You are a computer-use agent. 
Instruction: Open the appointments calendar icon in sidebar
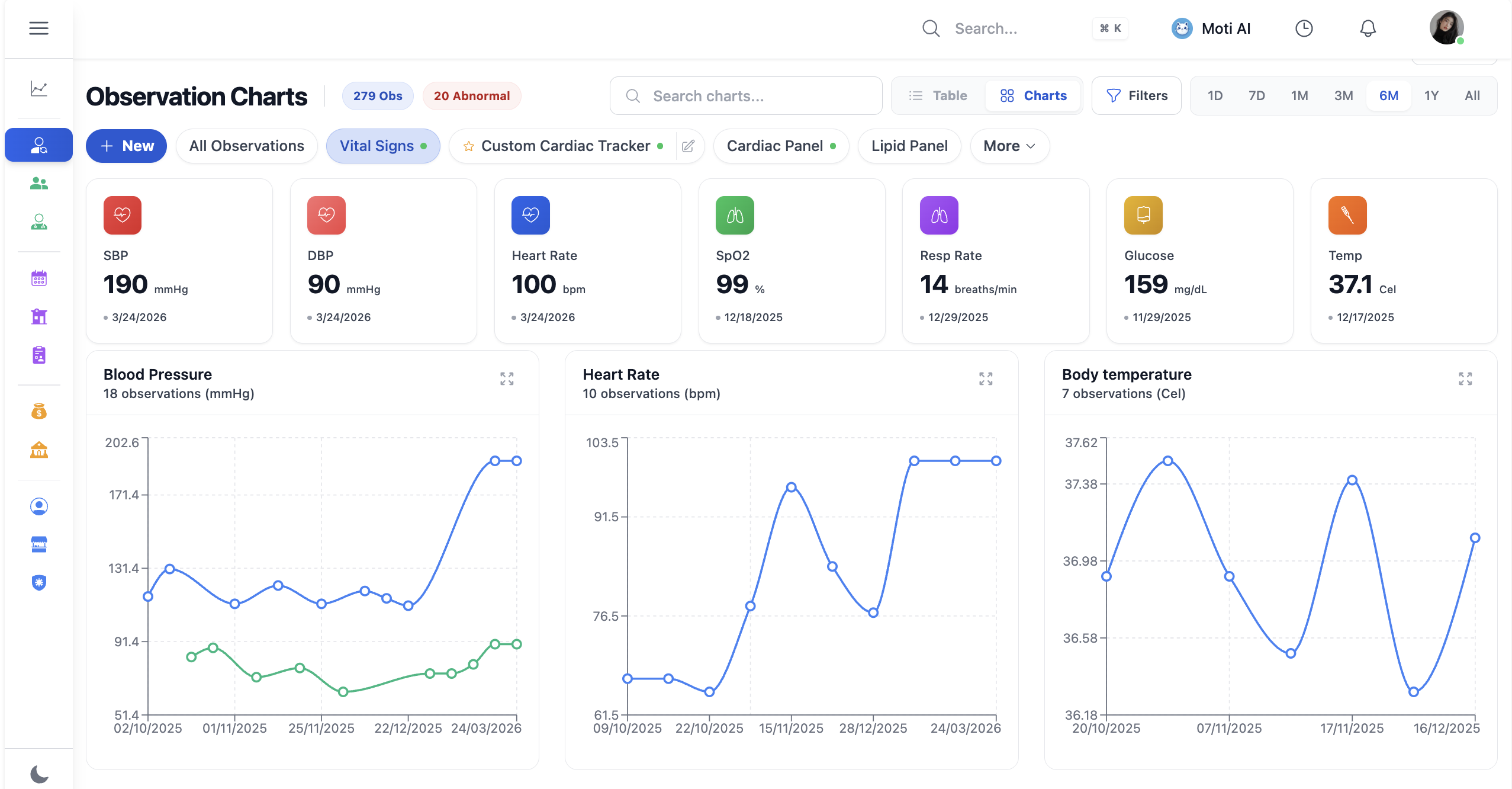(x=38, y=278)
